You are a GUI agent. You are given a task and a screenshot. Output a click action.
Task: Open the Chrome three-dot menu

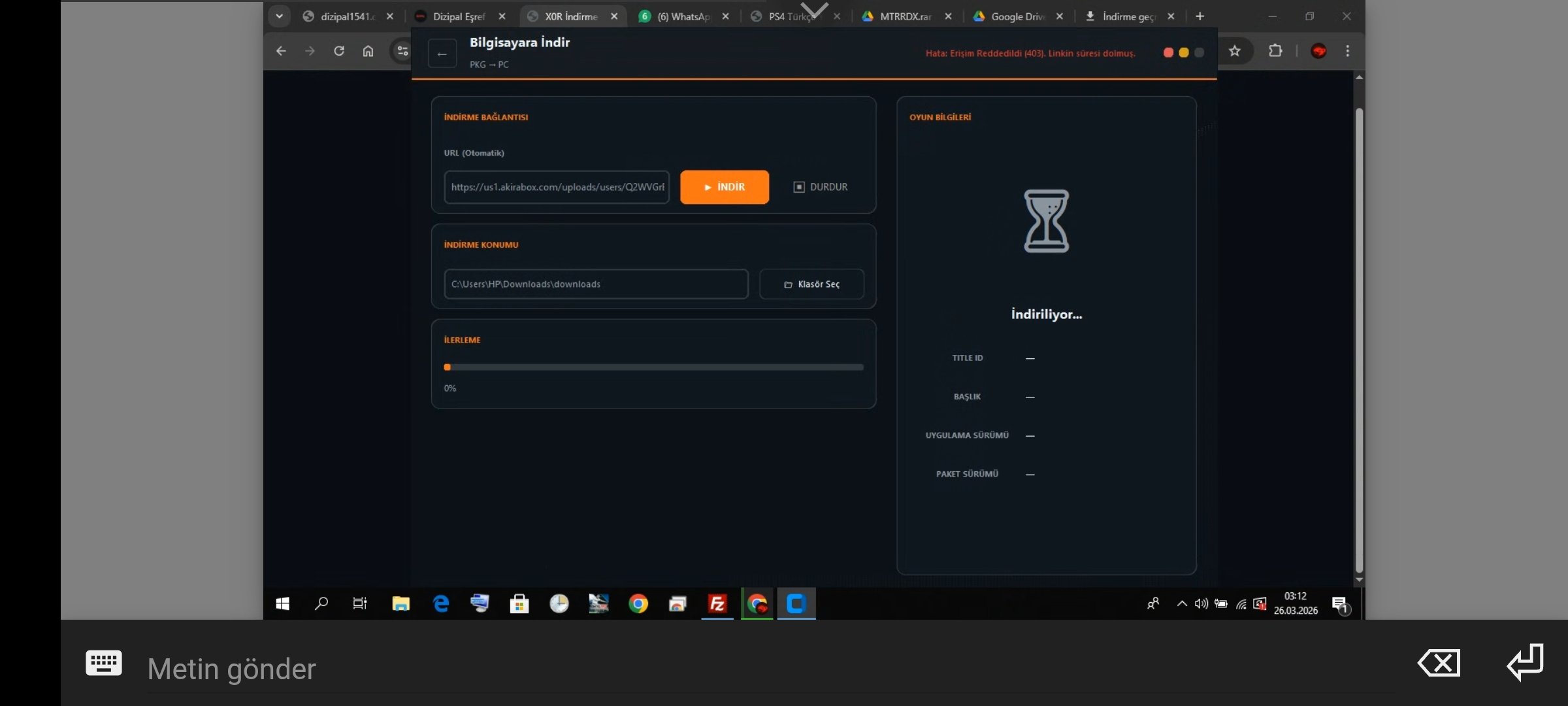(x=1347, y=51)
